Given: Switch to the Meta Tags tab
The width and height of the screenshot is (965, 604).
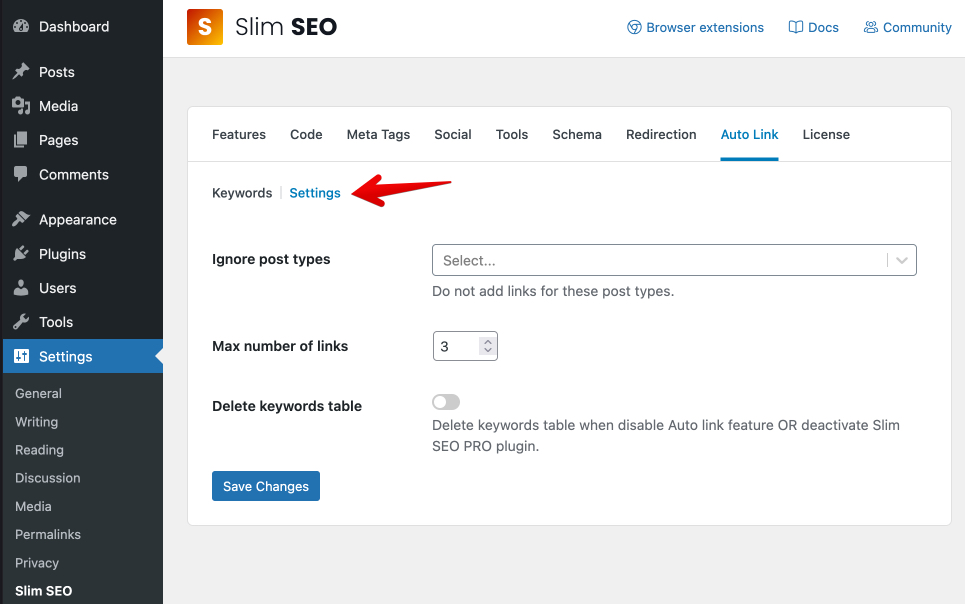Looking at the screenshot, I should coord(378,134).
